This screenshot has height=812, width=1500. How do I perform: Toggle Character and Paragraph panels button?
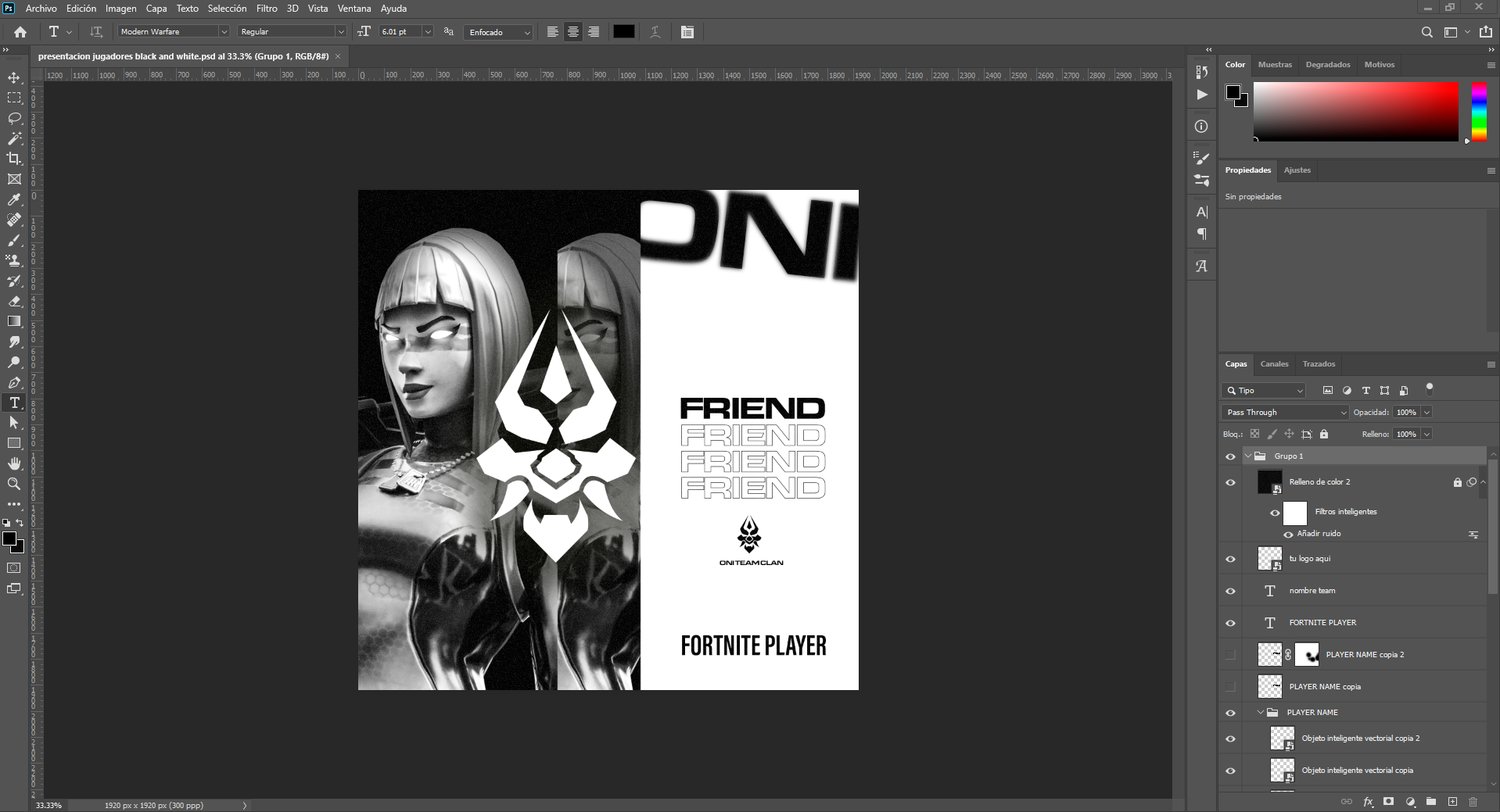(x=687, y=32)
